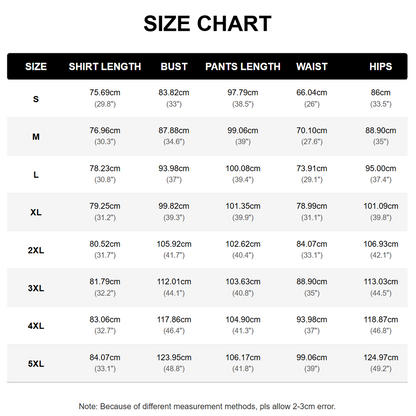Viewport: 416px width, 416px height.
Task: Click the 2XL size row label
Action: [x=36, y=250]
